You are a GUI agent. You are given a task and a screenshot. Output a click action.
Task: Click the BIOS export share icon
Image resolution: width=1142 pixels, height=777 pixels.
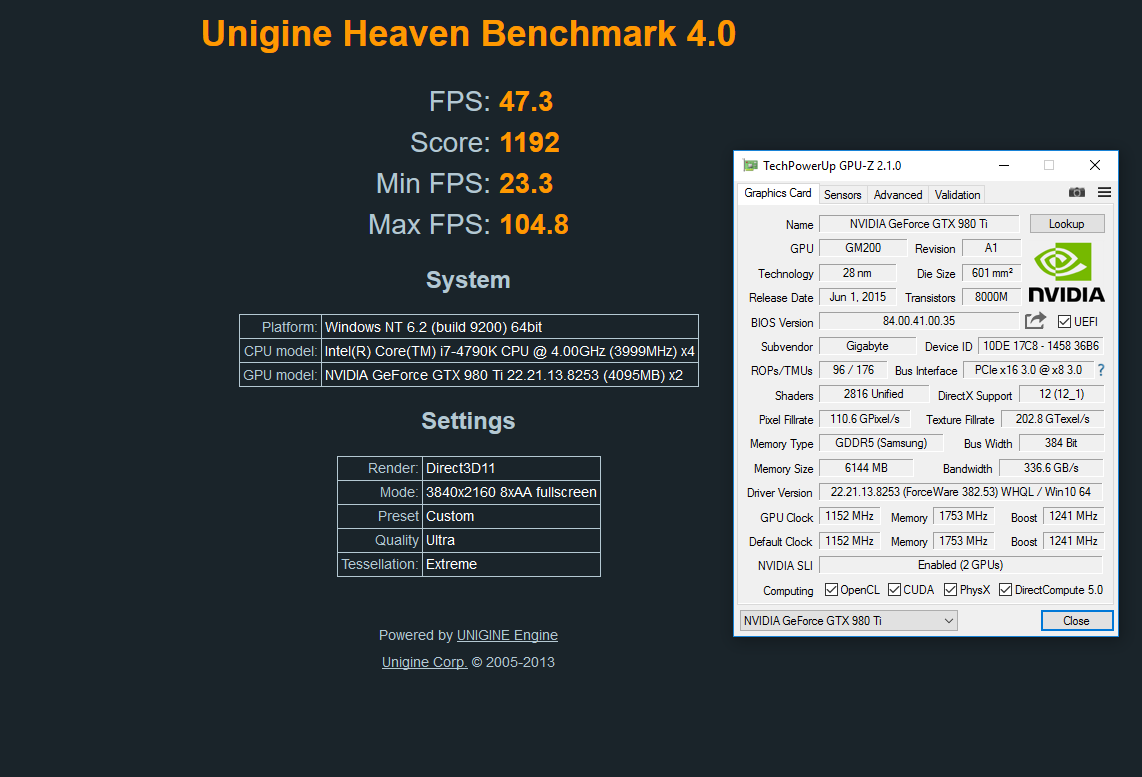[x=1035, y=321]
